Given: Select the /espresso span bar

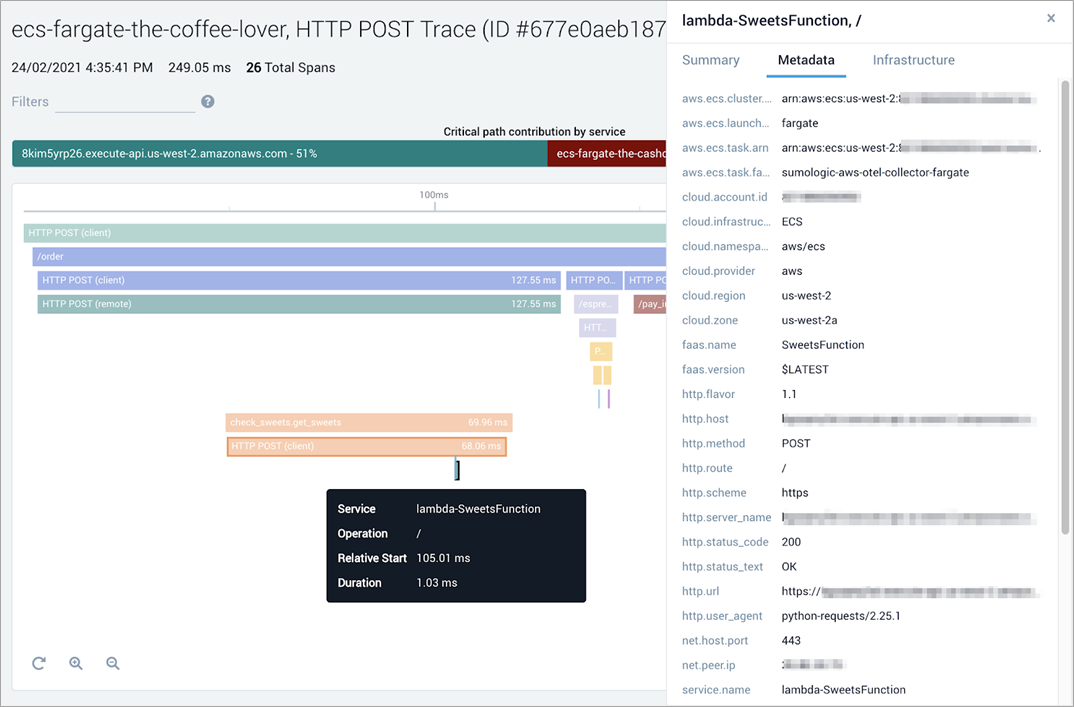Looking at the screenshot, I should coord(596,304).
